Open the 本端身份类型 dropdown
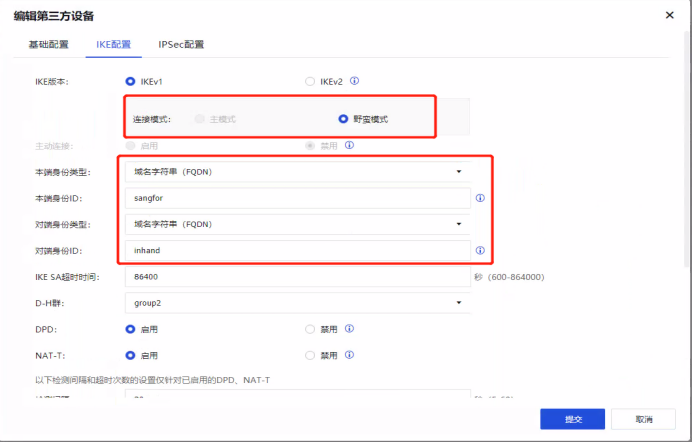Image resolution: width=693 pixels, height=442 pixels. 297,172
